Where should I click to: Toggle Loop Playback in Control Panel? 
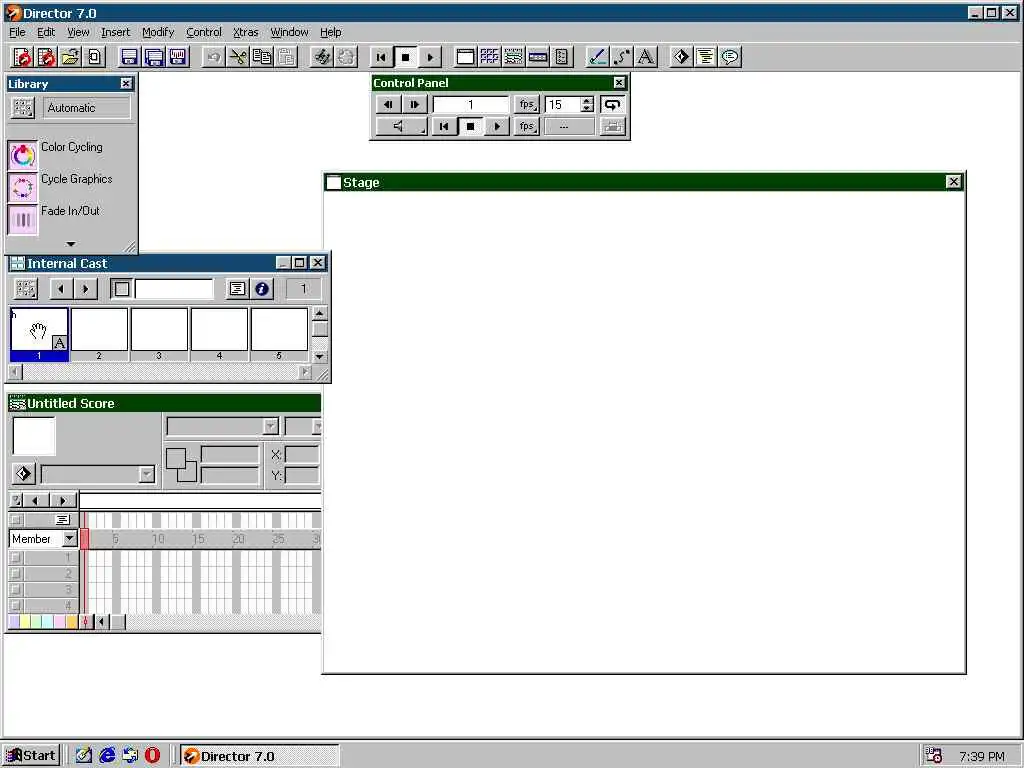point(612,104)
